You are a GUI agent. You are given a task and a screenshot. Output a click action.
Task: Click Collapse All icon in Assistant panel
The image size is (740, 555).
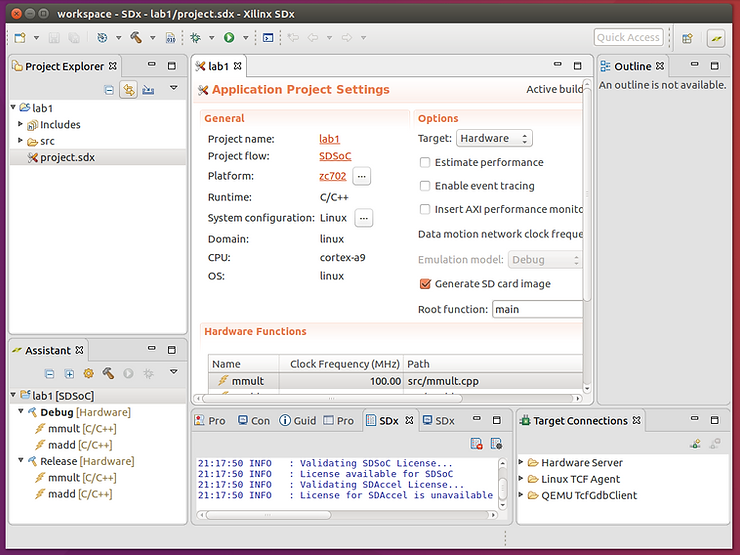[x=50, y=374]
